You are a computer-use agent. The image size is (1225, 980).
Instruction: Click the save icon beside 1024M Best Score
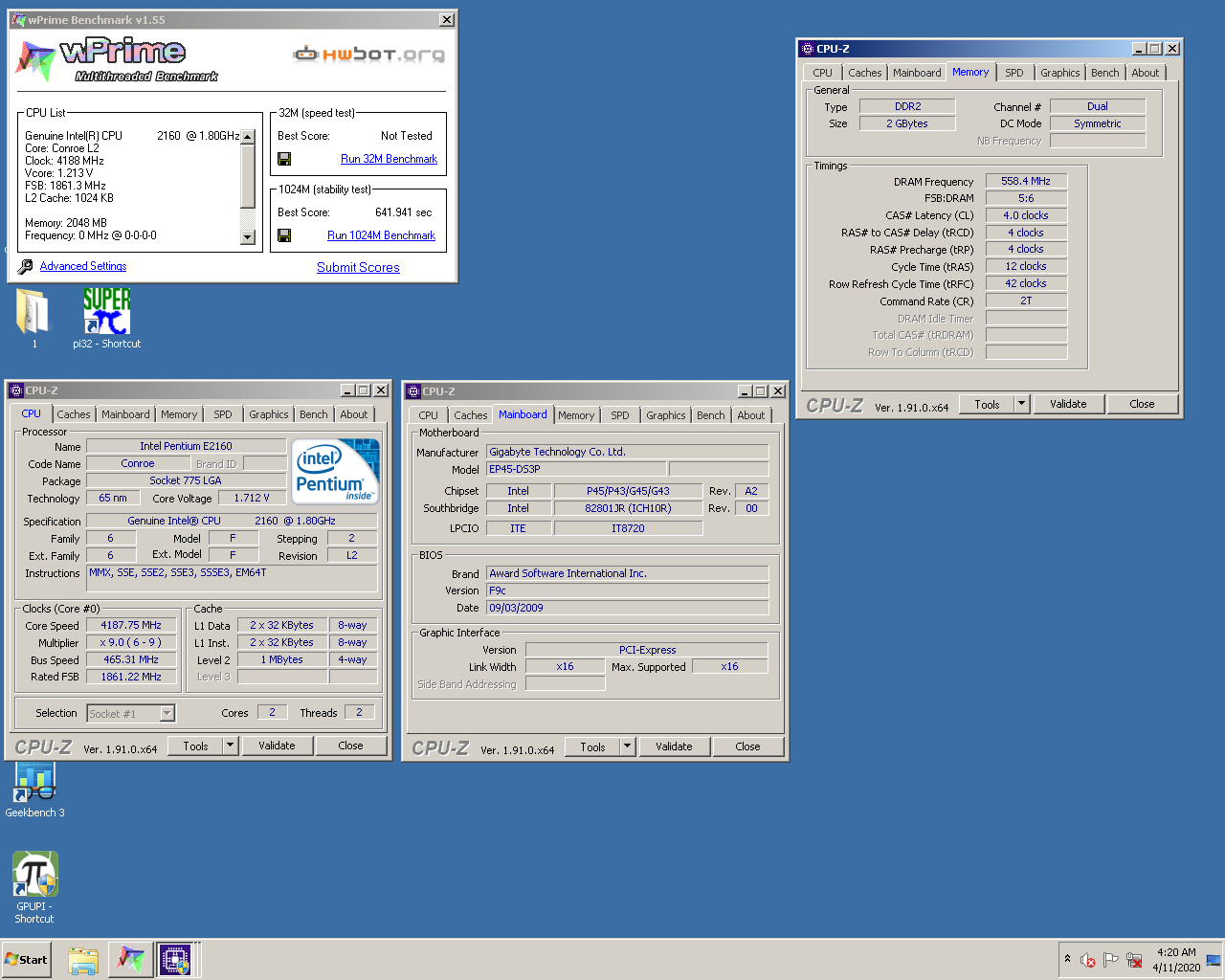(x=284, y=235)
